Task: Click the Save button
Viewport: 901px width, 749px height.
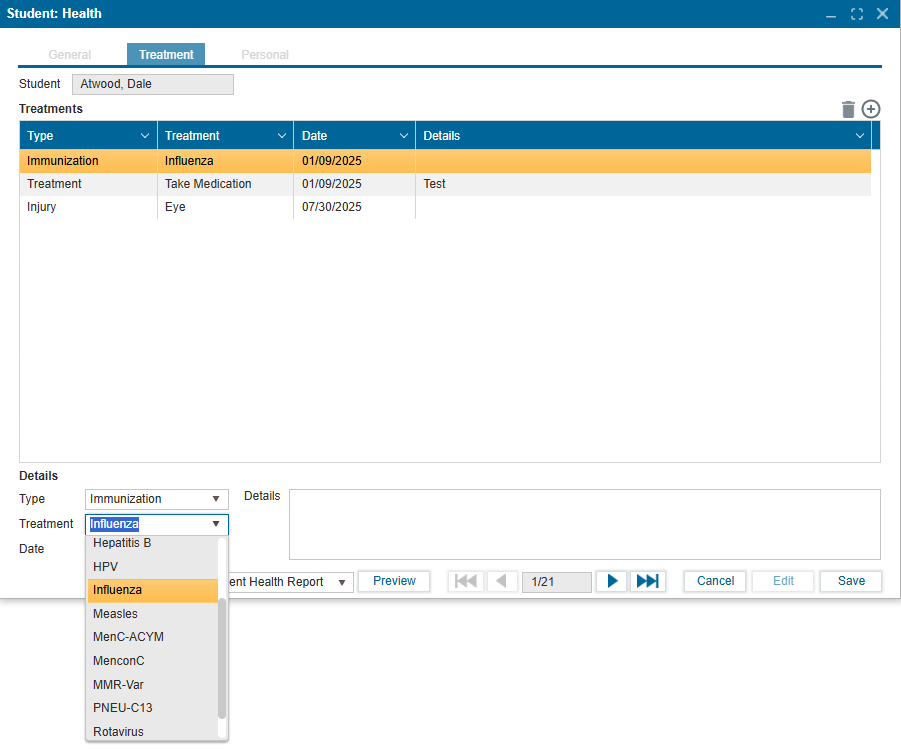Action: coord(851,581)
